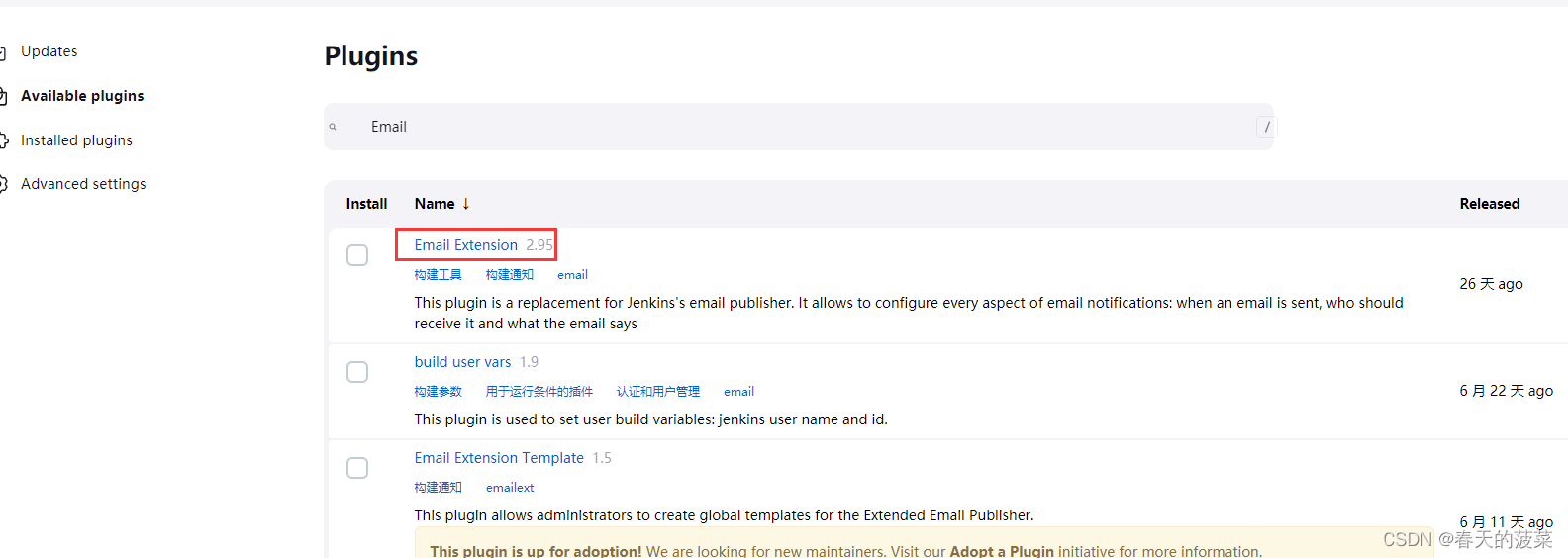Sort the table by the Name column
Screen dimensions: 1568x558
[x=435, y=204]
